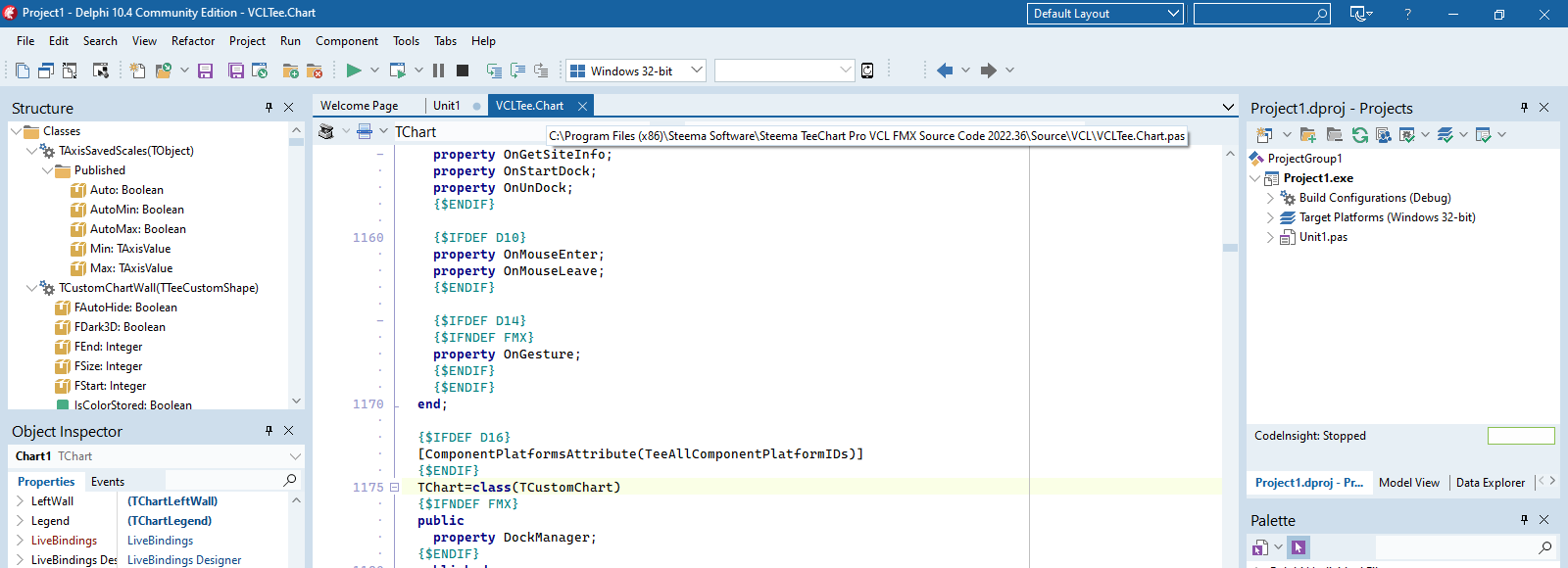Expand the LeftWall property
This screenshot has height=568, width=1568.
pyautogui.click(x=20, y=501)
